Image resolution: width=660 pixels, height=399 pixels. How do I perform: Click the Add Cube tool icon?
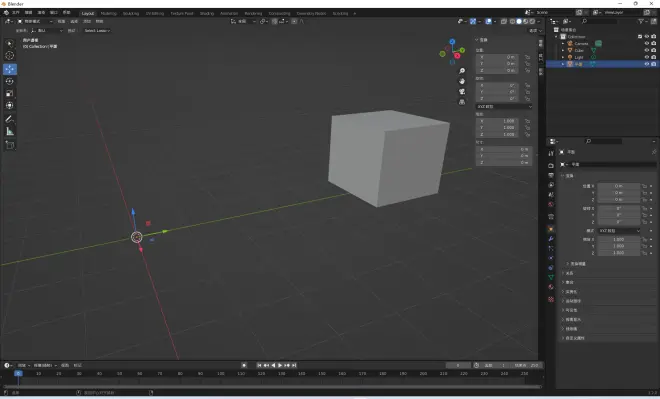pyautogui.click(x=10, y=145)
